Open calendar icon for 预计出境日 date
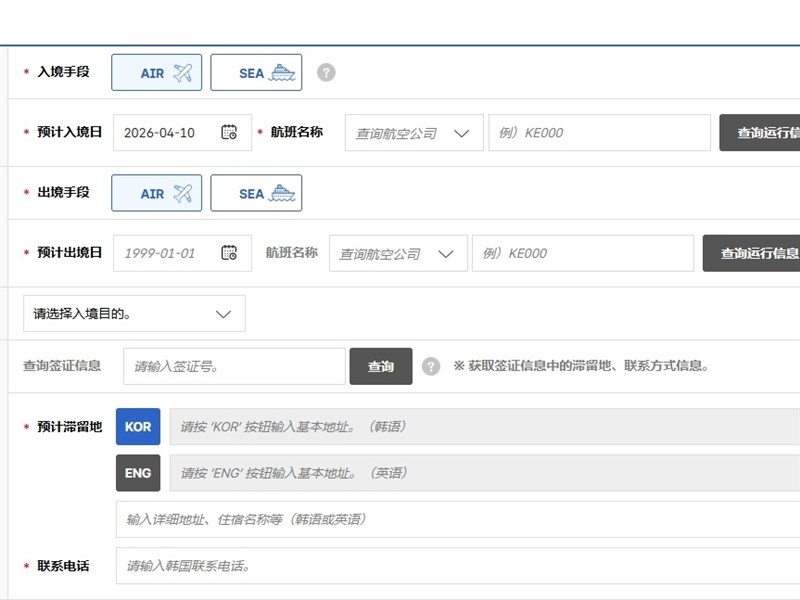 (229, 253)
